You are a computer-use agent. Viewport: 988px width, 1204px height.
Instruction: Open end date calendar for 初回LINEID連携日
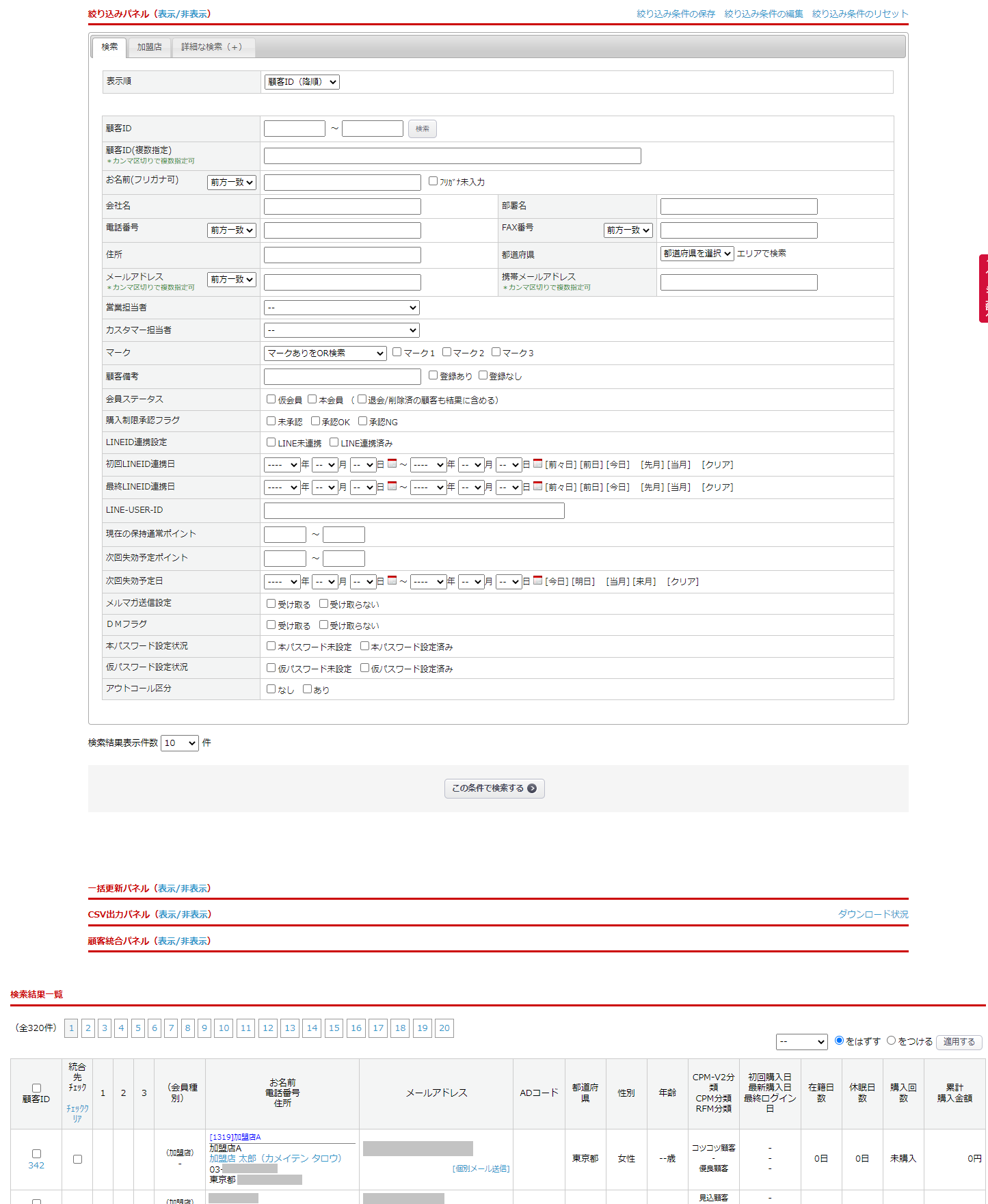click(x=537, y=464)
